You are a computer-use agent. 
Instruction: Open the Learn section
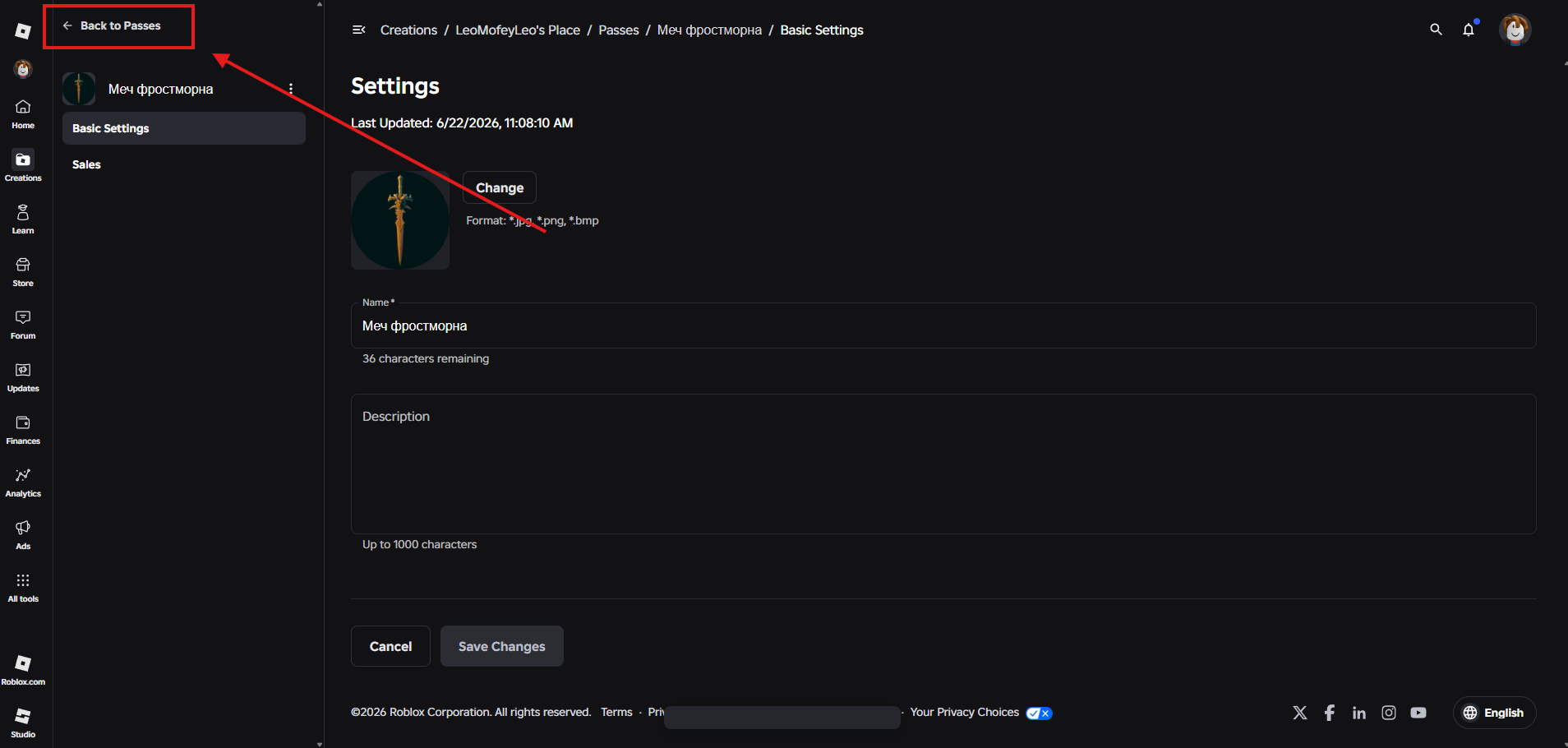pos(23,219)
